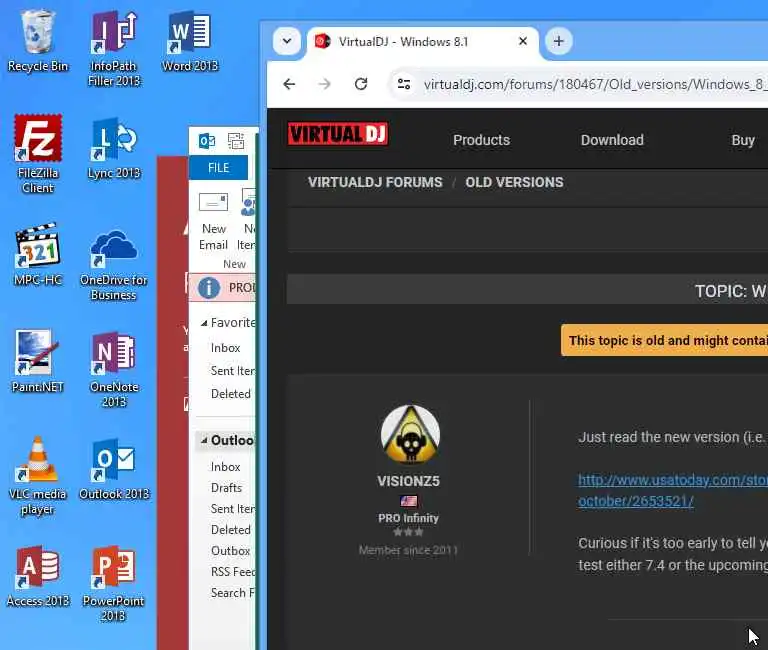Select Sent Items under the Outlook account

pyautogui.click(x=233, y=509)
